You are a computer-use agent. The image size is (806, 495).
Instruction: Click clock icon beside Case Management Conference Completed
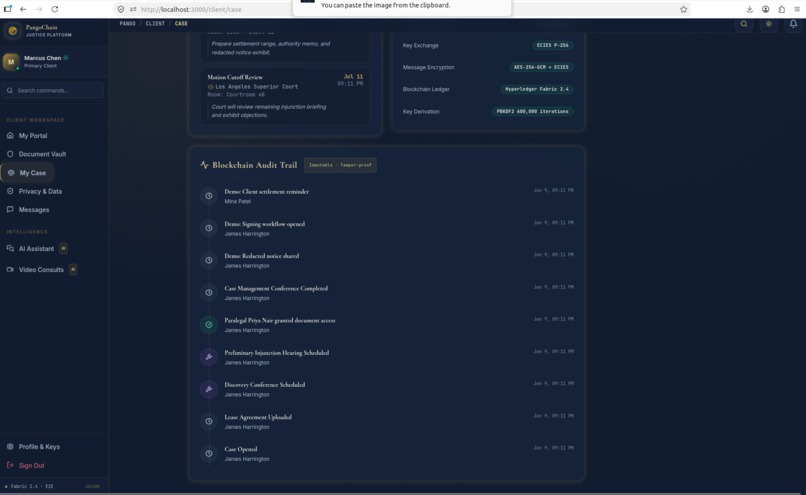point(209,292)
